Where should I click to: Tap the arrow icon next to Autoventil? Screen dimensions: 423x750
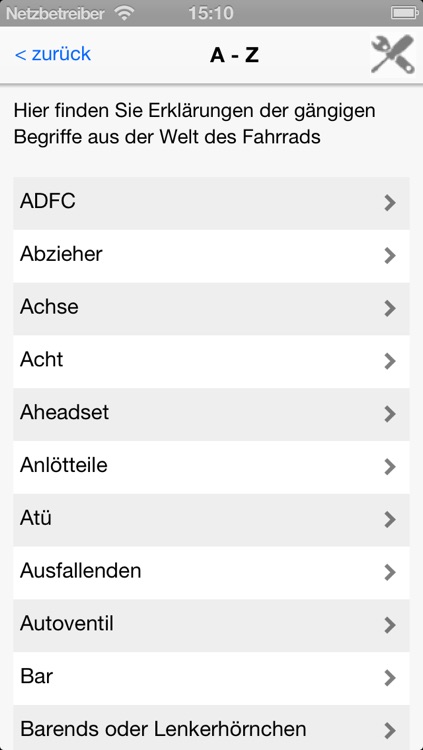[x=390, y=625]
